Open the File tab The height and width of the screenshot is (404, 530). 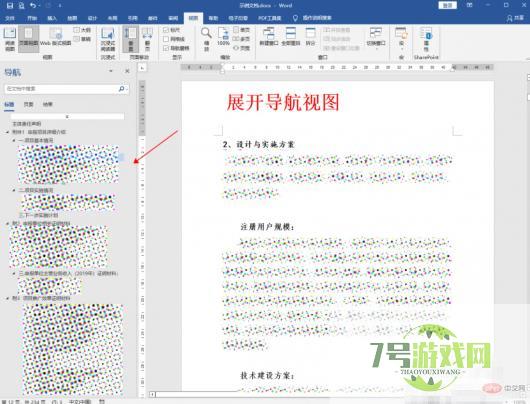click(x=10, y=18)
